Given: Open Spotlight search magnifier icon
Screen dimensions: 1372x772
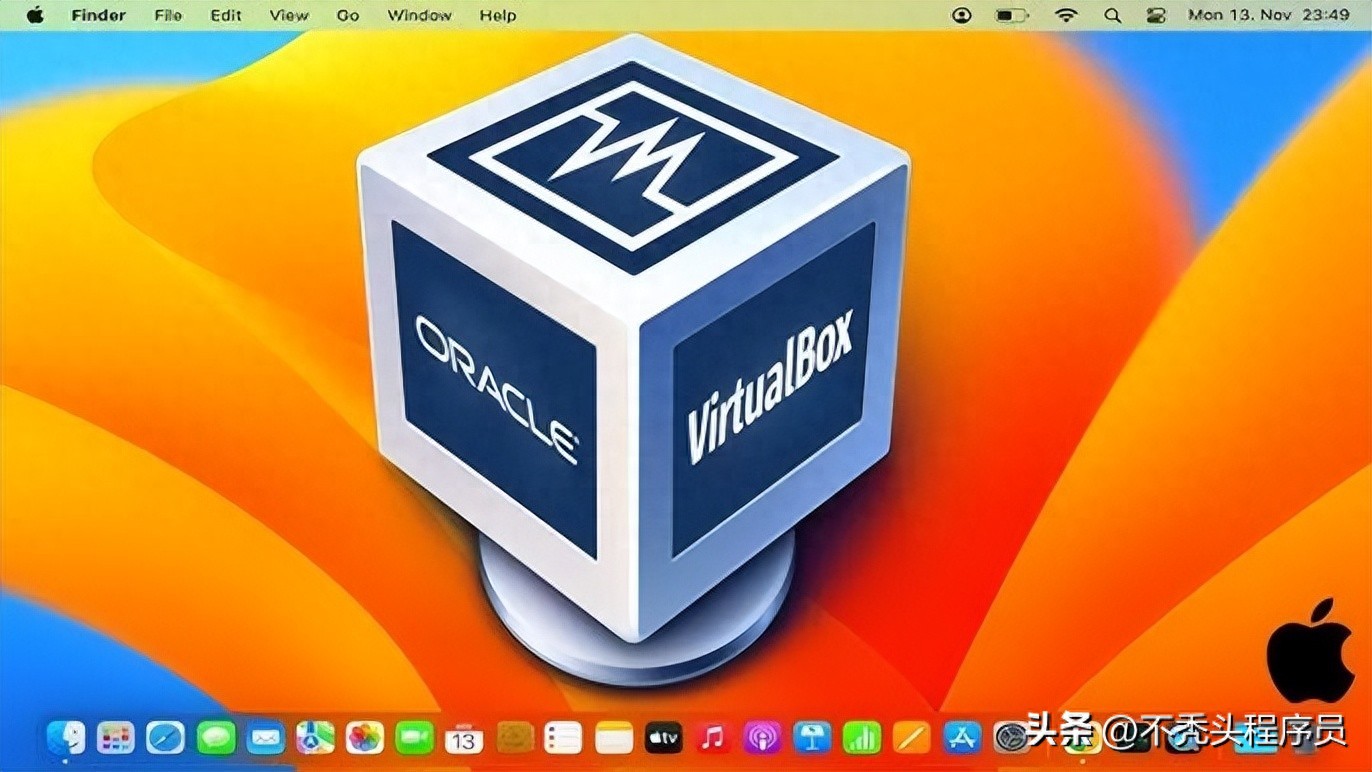Looking at the screenshot, I should coord(1112,15).
